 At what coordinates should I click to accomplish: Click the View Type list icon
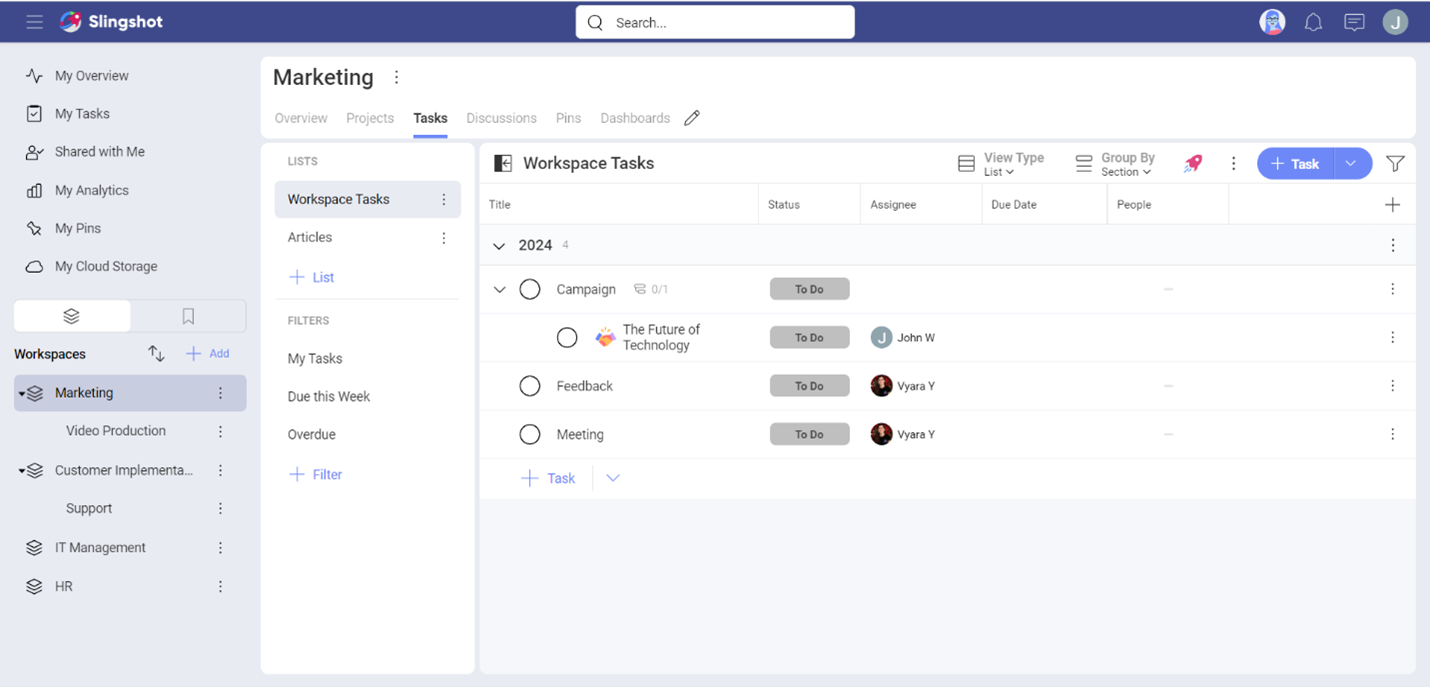click(966, 163)
